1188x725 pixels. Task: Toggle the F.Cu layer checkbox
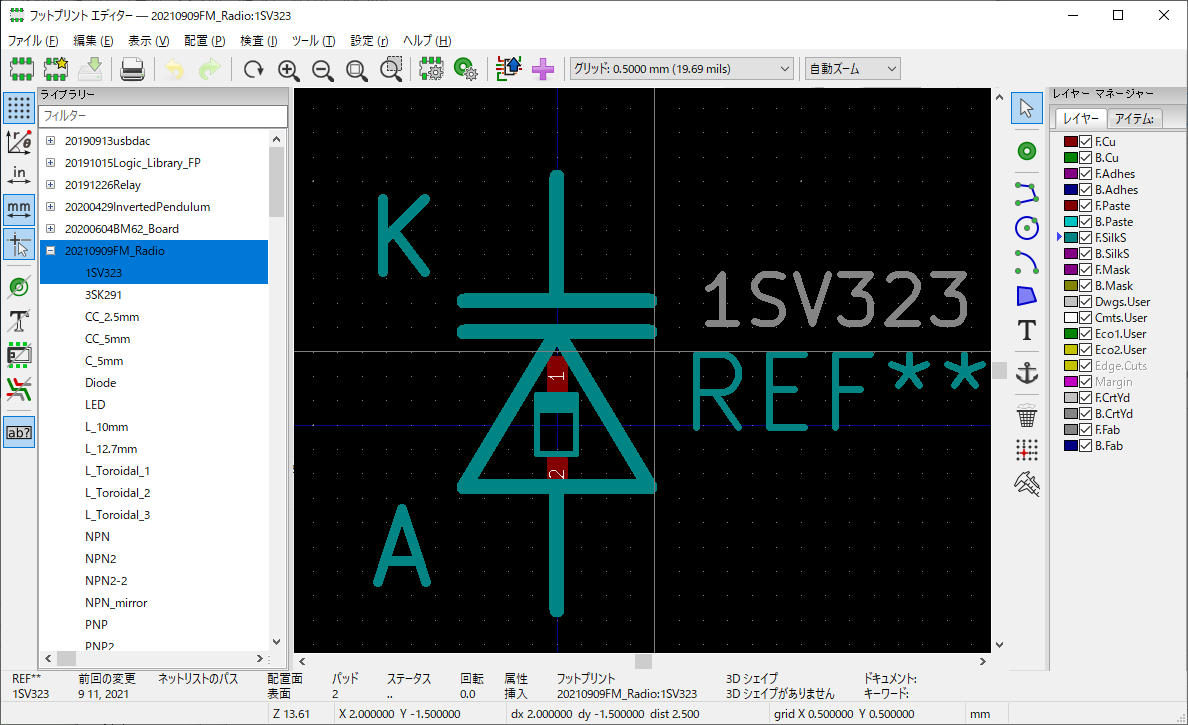click(x=1085, y=142)
